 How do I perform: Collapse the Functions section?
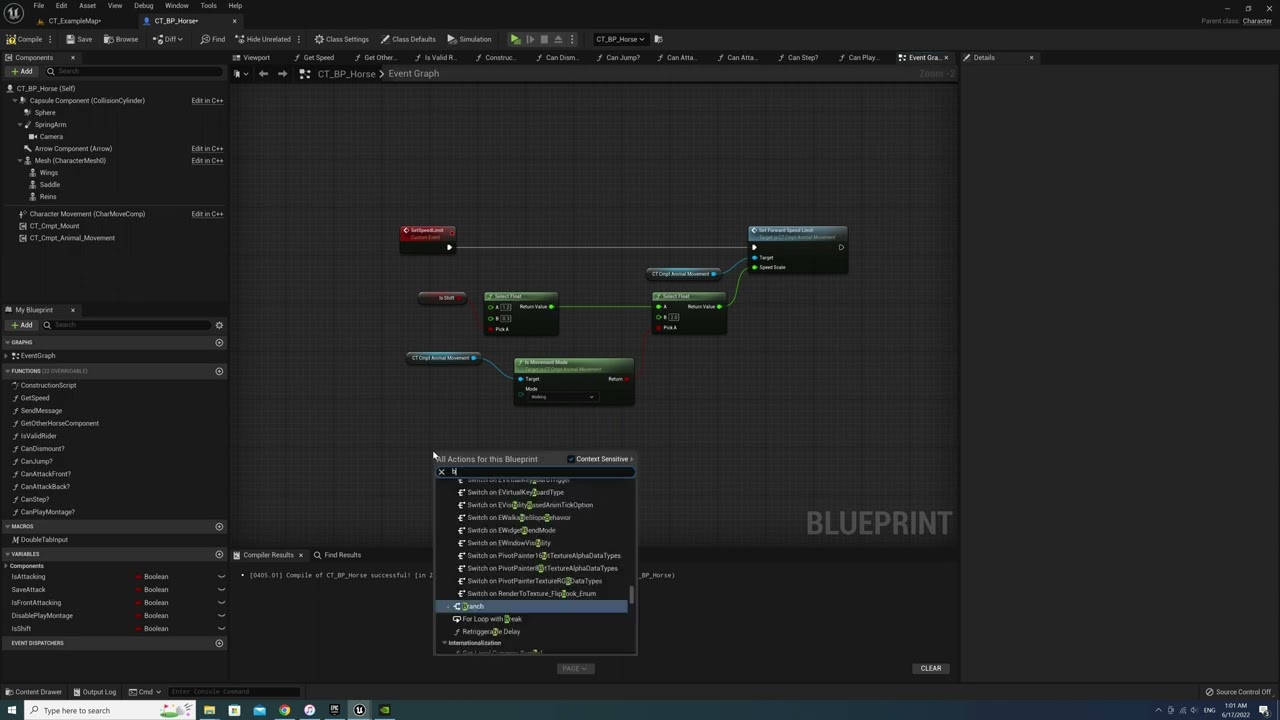(7, 371)
